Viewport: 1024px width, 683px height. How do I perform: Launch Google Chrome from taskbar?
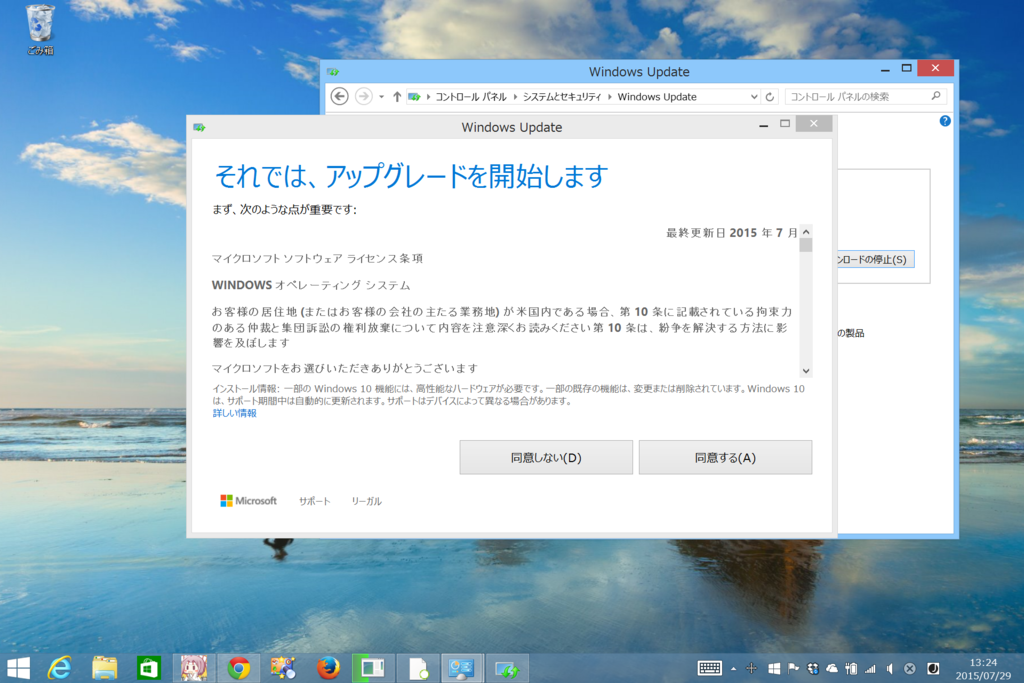coord(238,668)
